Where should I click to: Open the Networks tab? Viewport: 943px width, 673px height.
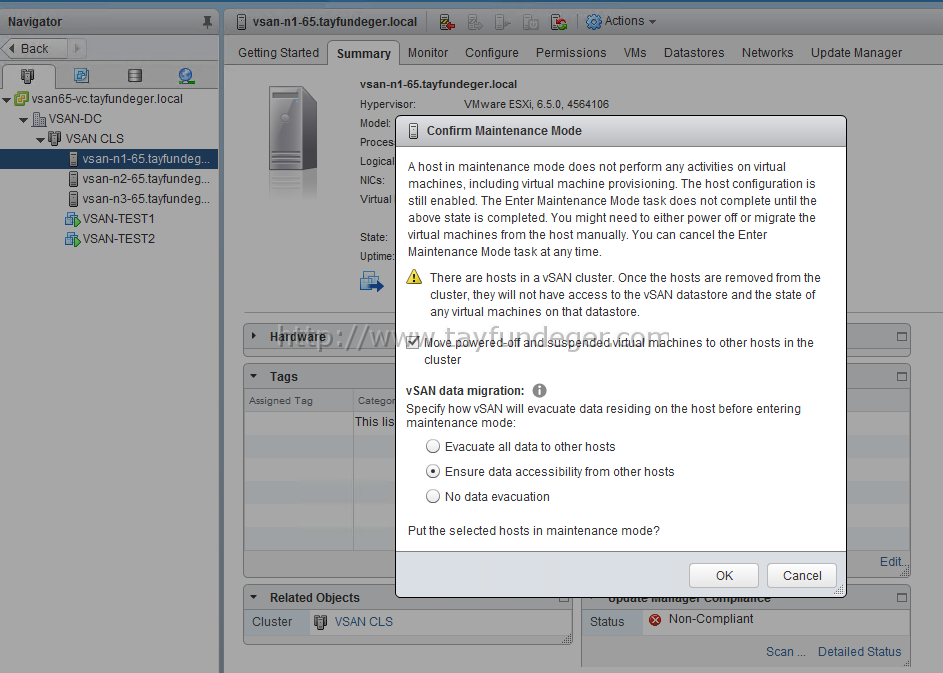767,53
